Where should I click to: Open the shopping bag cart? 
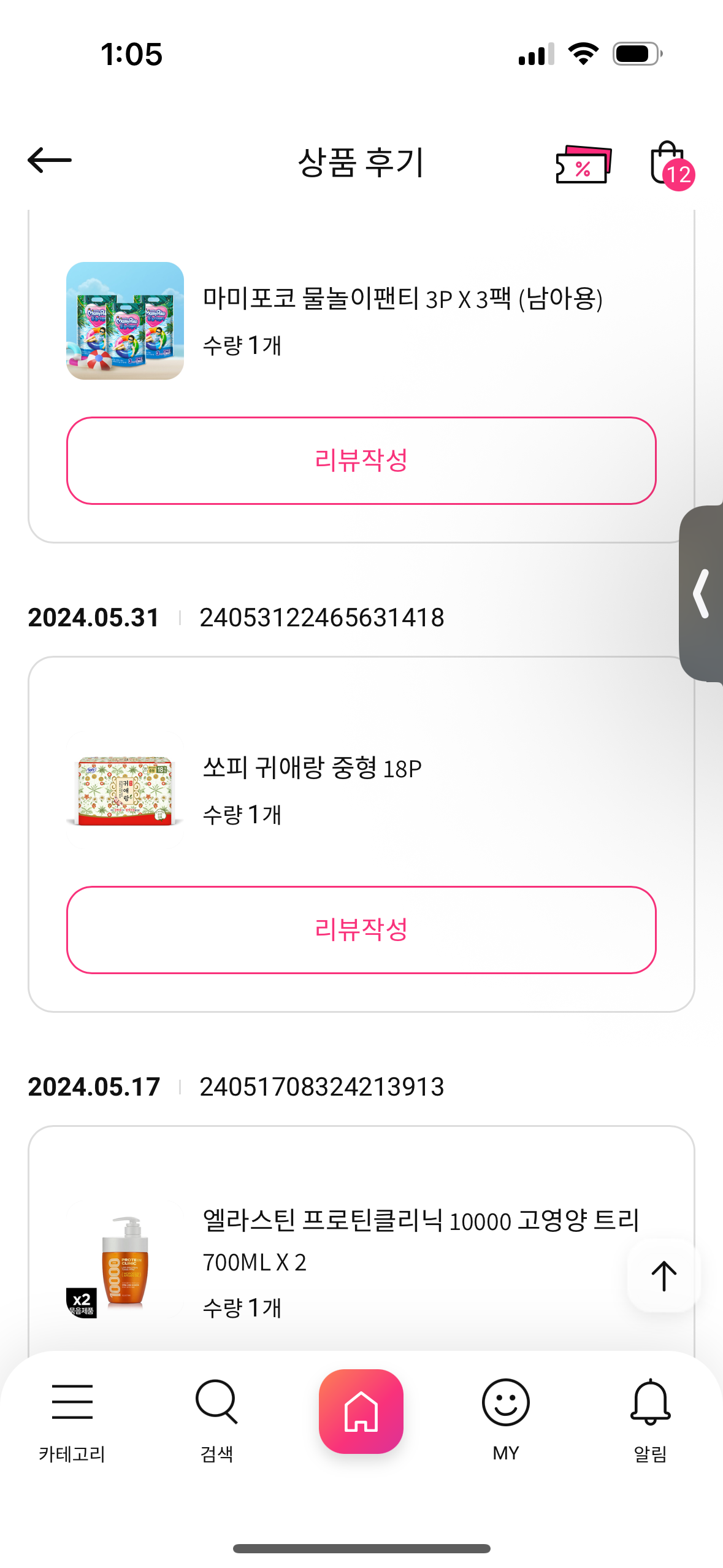click(669, 164)
